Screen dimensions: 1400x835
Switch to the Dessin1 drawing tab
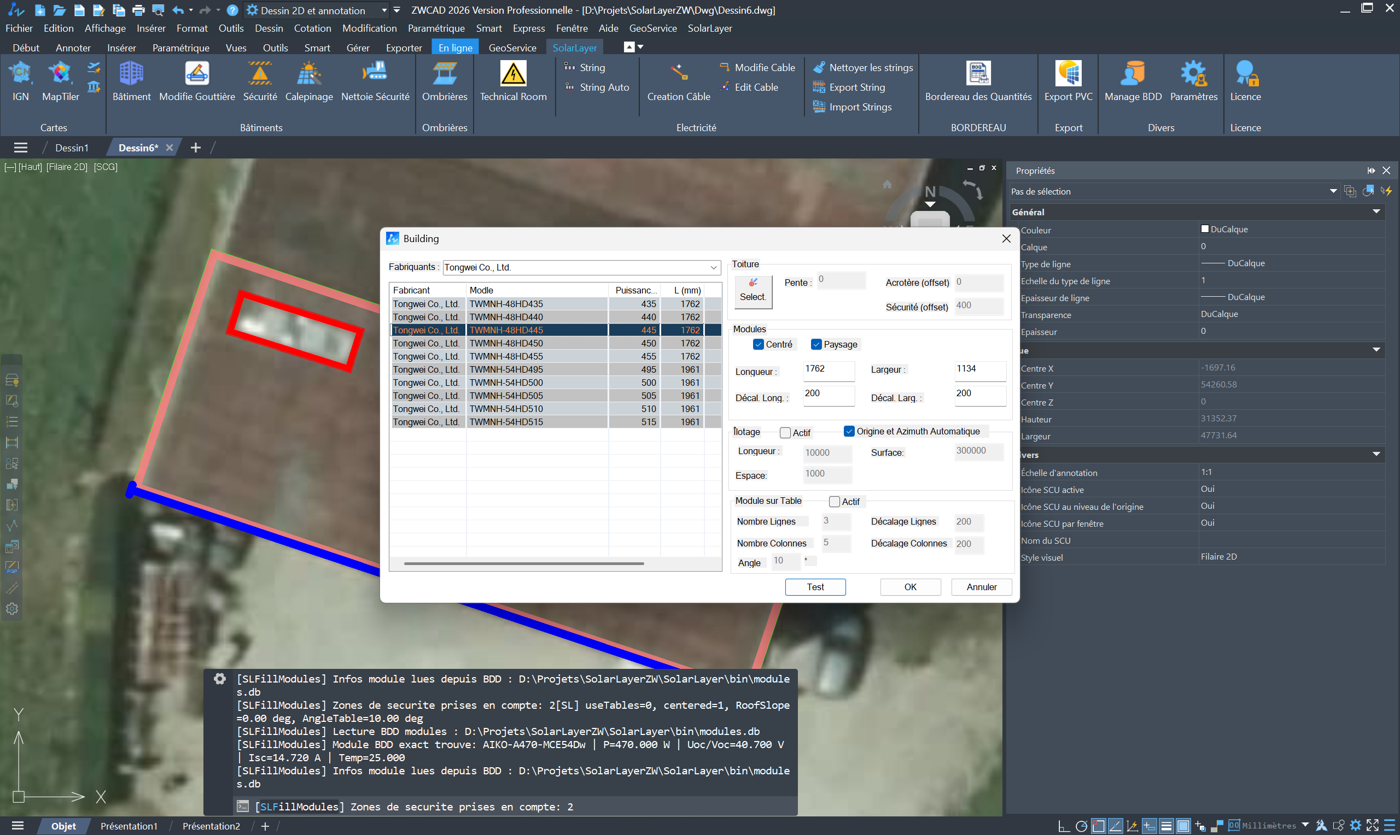point(72,148)
